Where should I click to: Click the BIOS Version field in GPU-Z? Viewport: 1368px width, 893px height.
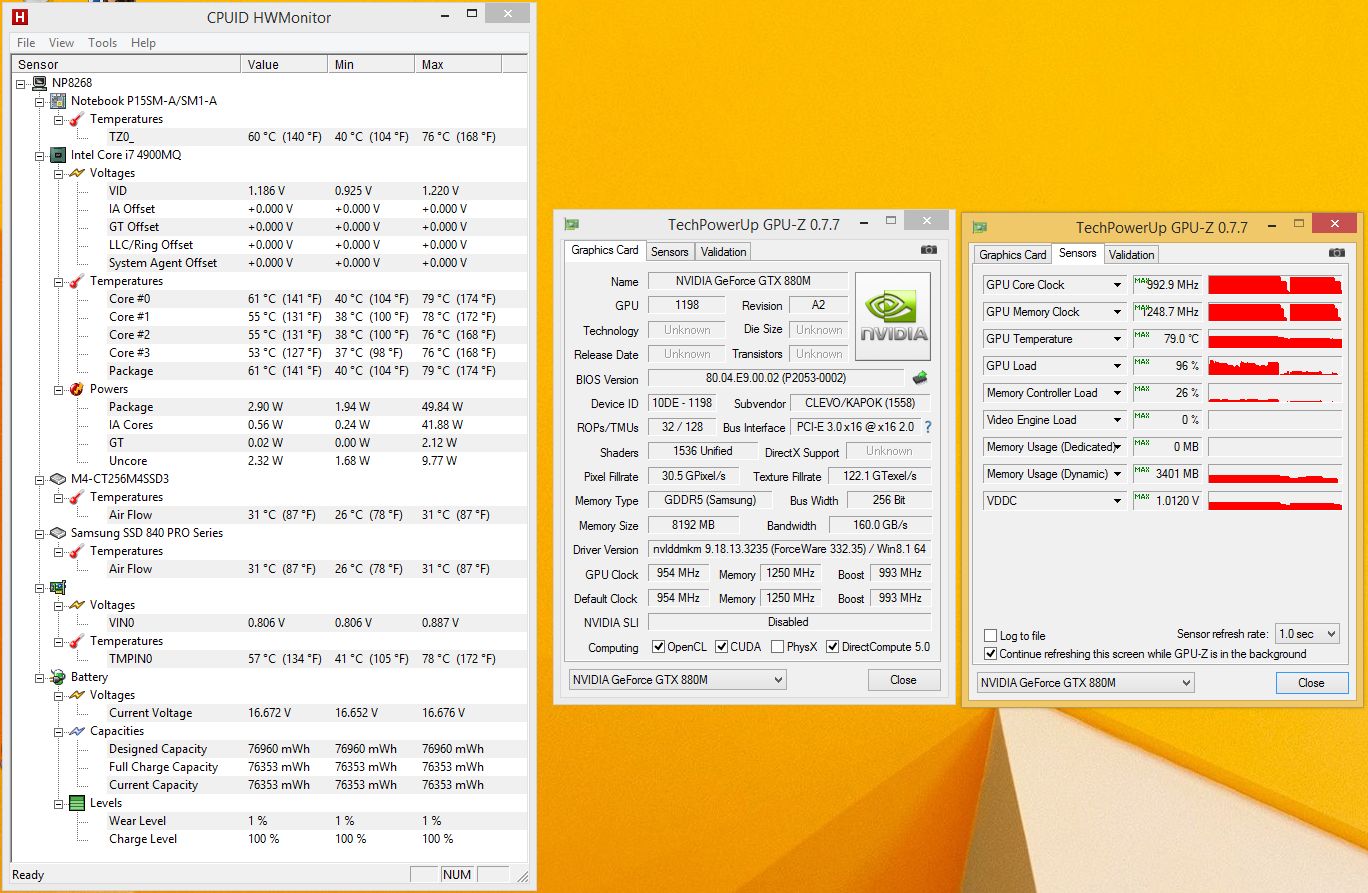point(776,379)
